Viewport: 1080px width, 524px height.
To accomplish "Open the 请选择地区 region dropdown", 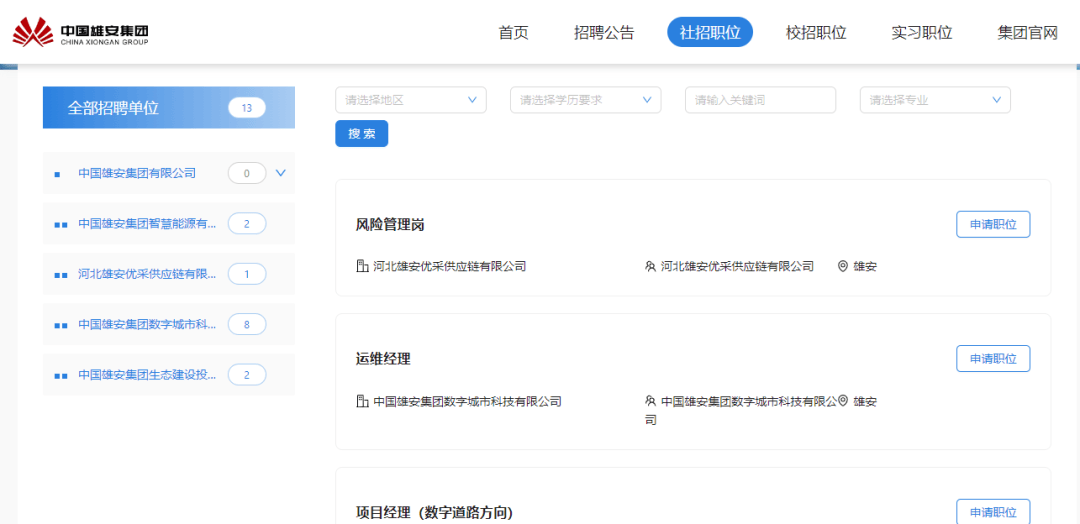I will 411,100.
